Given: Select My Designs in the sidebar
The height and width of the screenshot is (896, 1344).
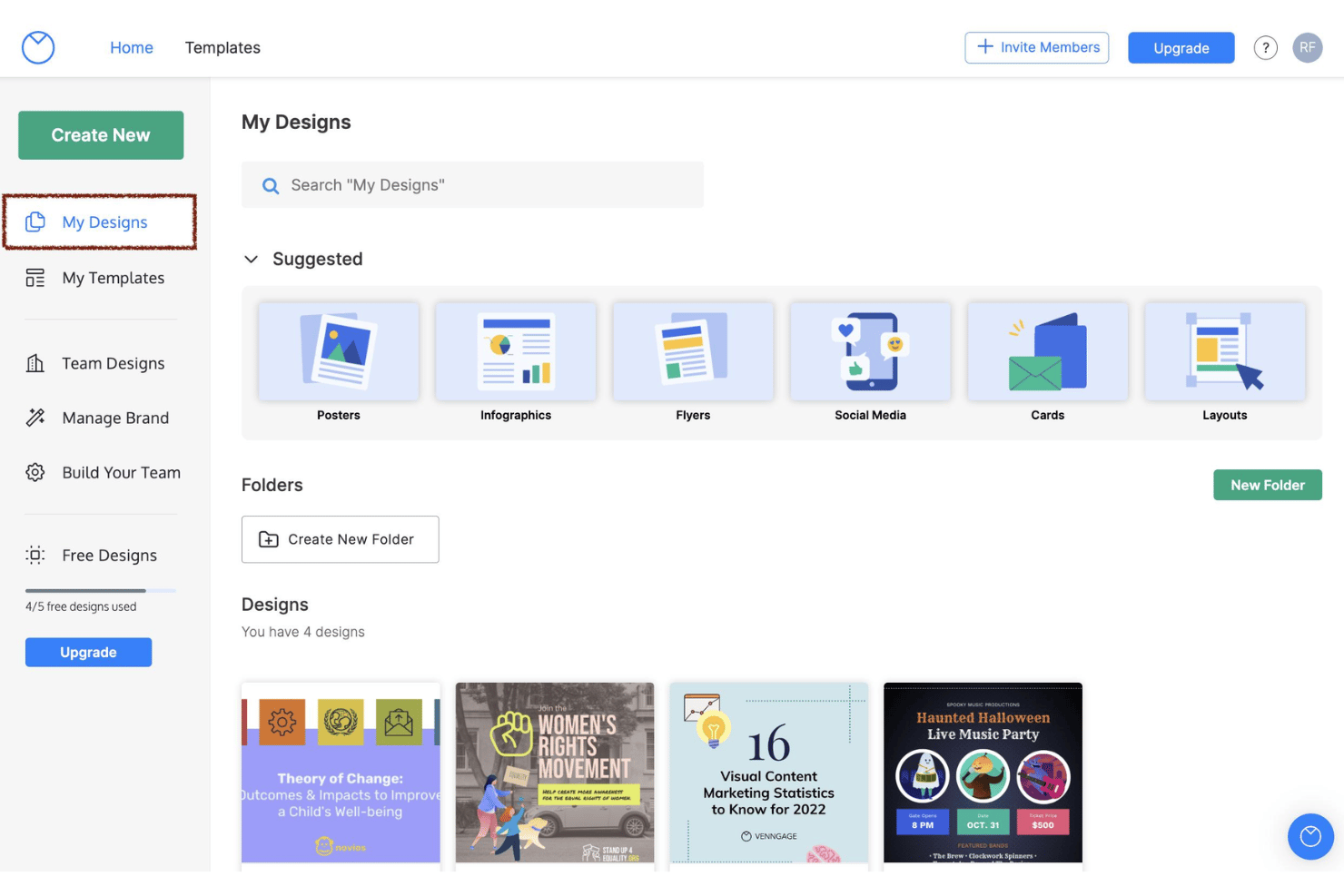Looking at the screenshot, I should point(100,222).
